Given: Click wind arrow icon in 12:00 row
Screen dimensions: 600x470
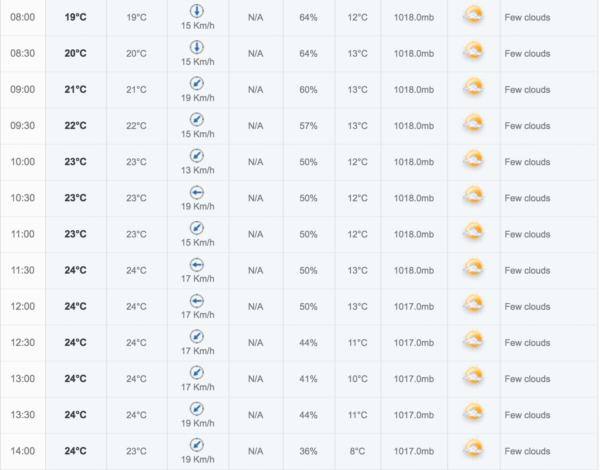Looking at the screenshot, I should click(197, 301).
